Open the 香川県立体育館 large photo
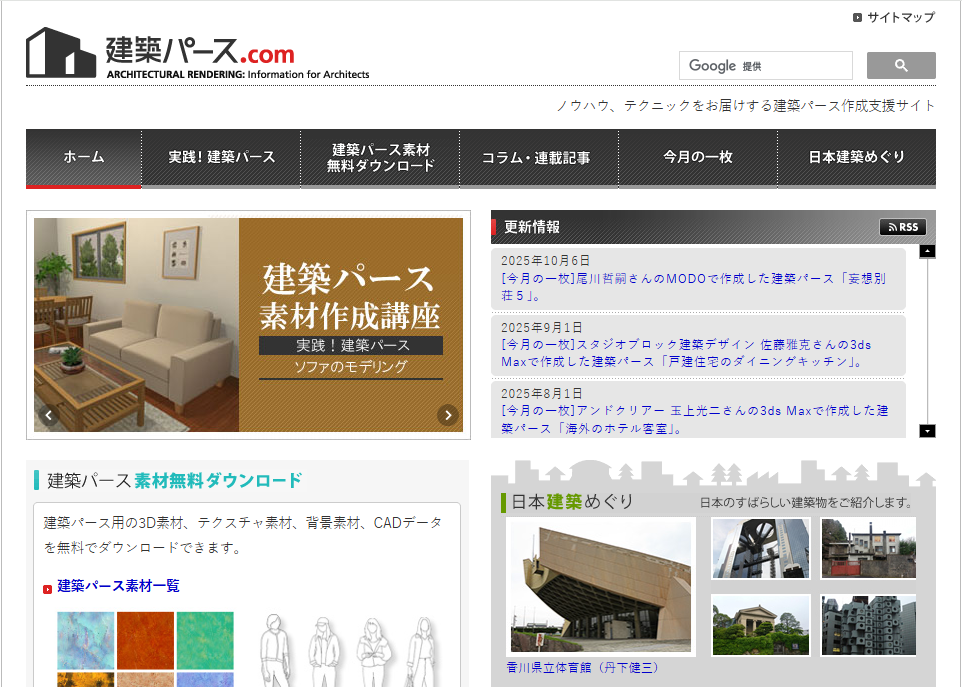The image size is (962, 687). [600, 586]
